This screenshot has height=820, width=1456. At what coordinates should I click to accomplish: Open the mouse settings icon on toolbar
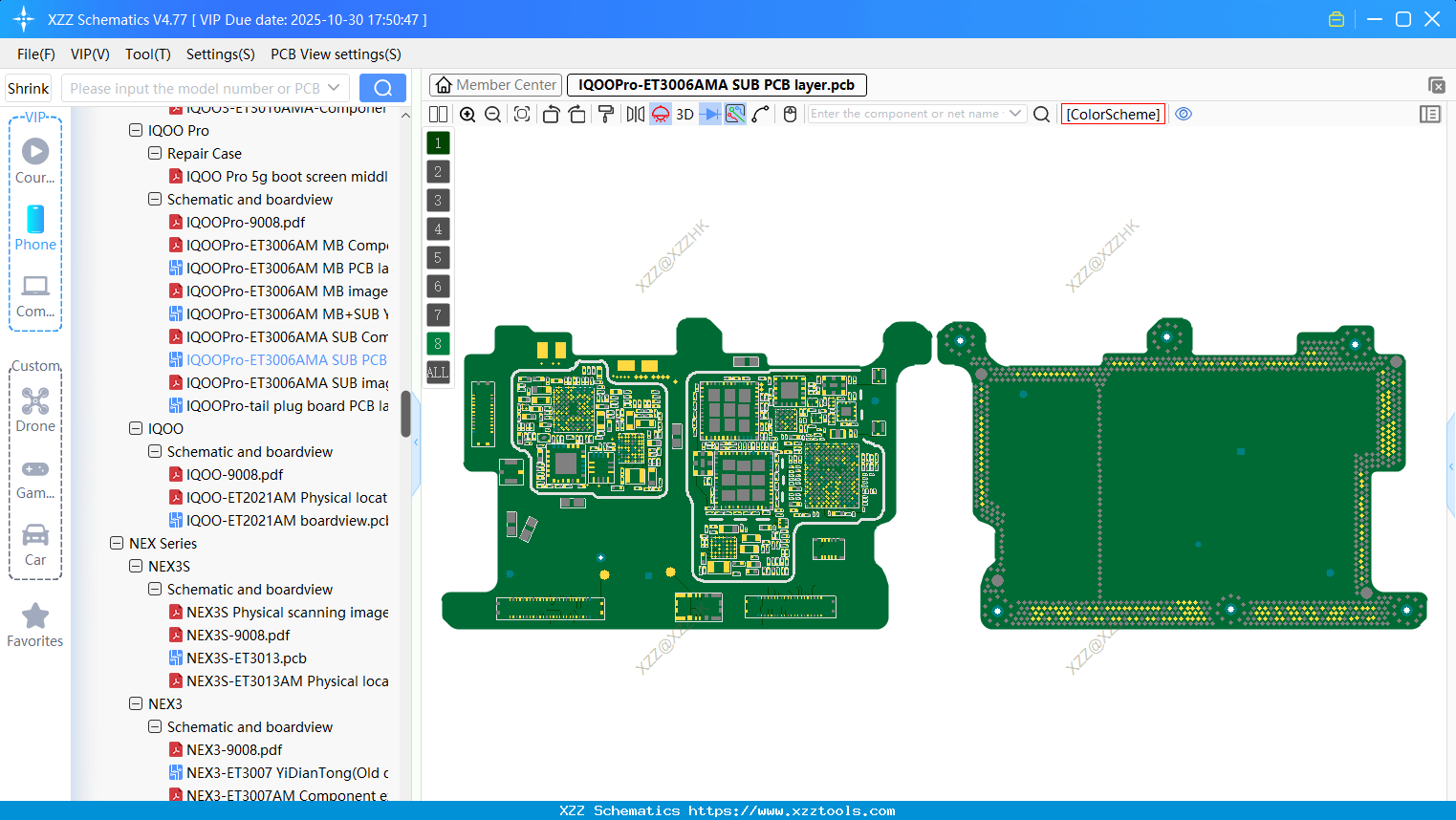tap(790, 114)
